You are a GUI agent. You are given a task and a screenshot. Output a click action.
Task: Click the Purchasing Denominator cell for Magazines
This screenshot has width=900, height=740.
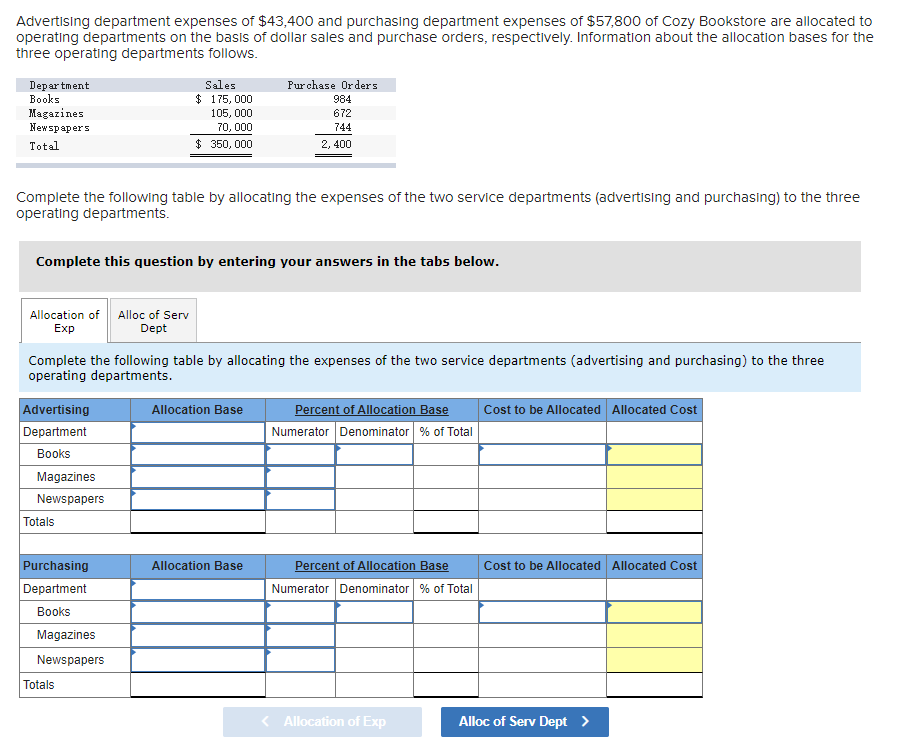[x=374, y=634]
